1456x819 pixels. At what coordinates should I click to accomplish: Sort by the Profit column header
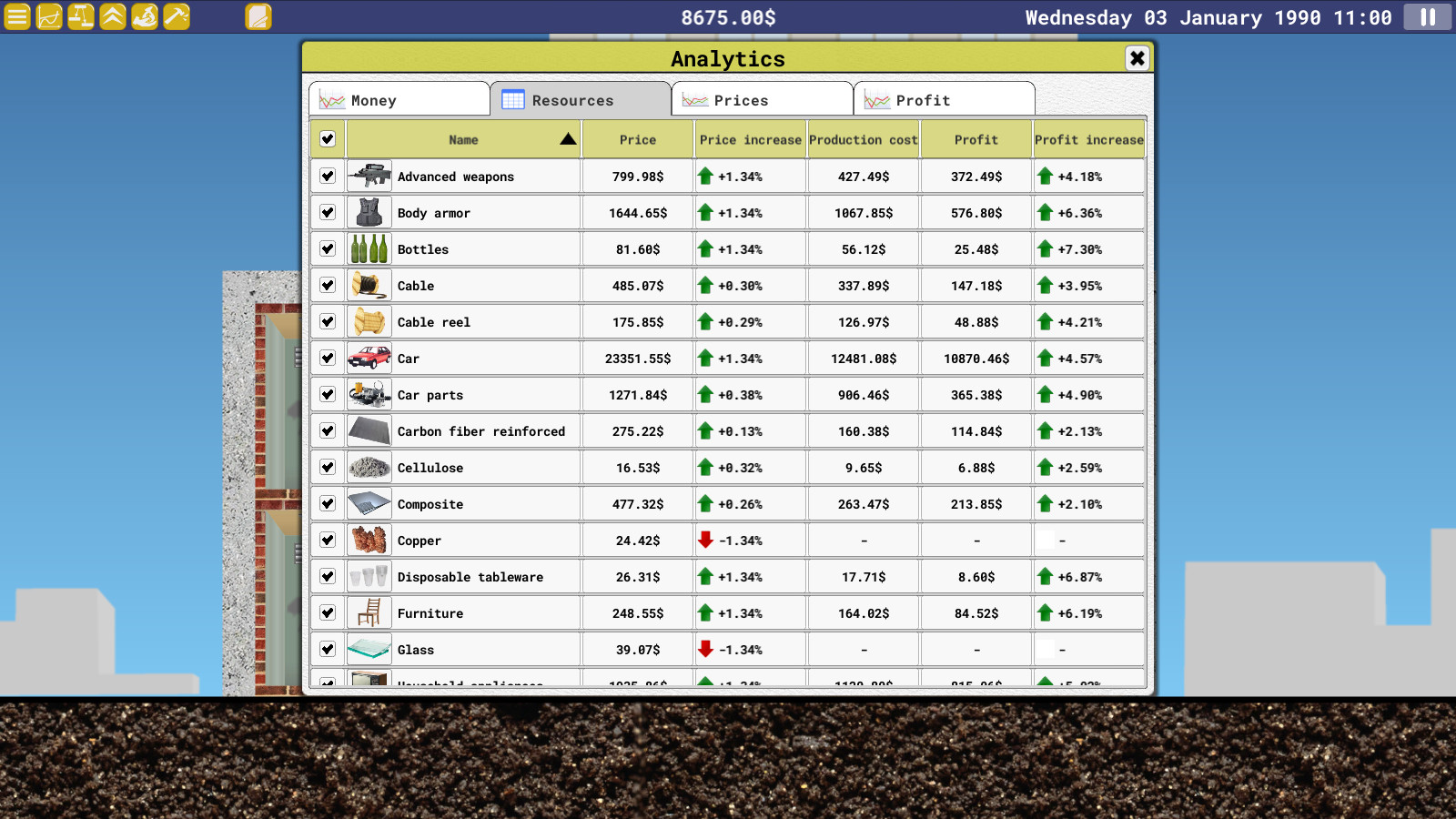coord(975,138)
